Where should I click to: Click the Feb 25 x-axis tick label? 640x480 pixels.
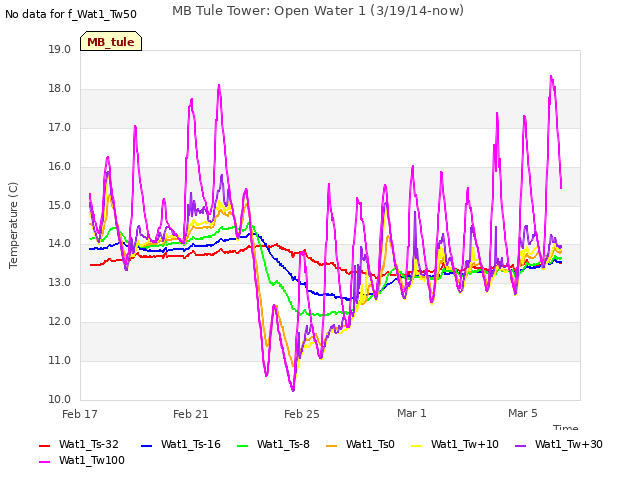[x=302, y=414]
